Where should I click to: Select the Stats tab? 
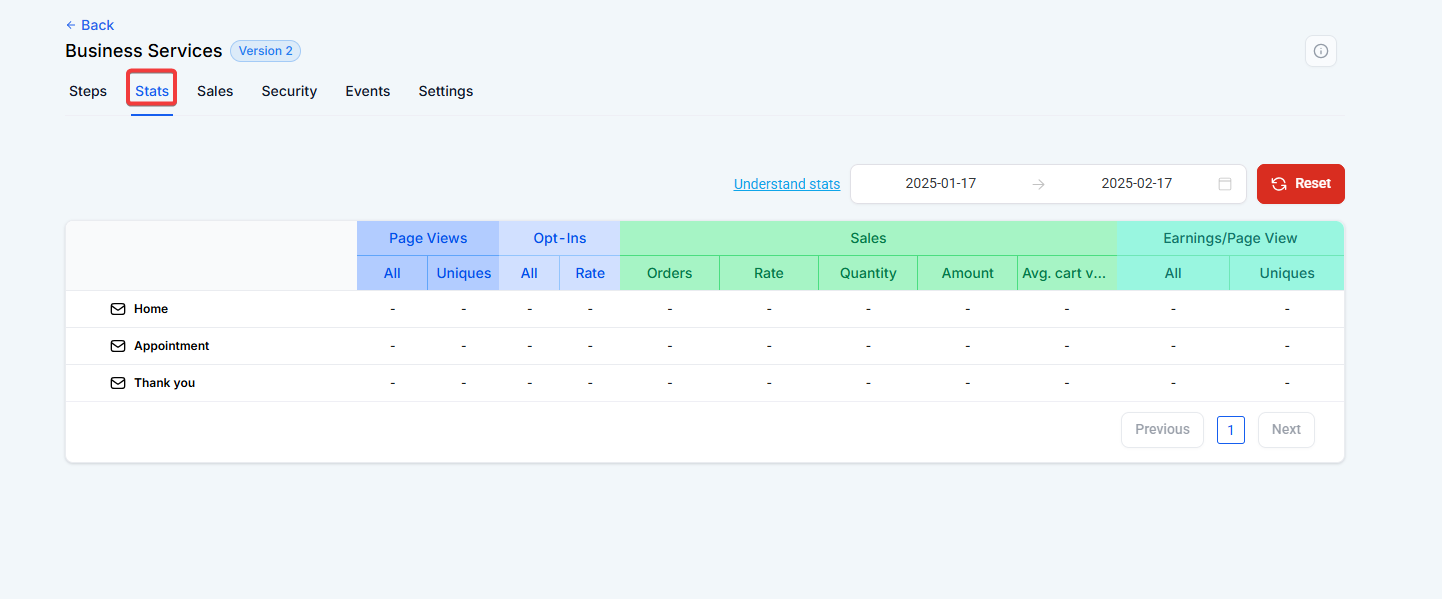(152, 91)
